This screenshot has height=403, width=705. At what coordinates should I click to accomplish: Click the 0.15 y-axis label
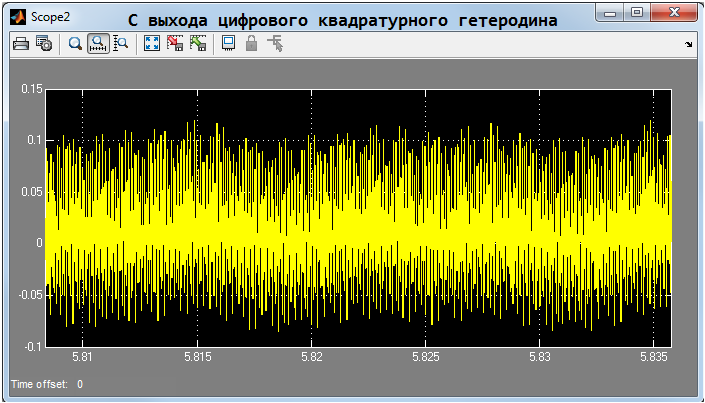32,89
